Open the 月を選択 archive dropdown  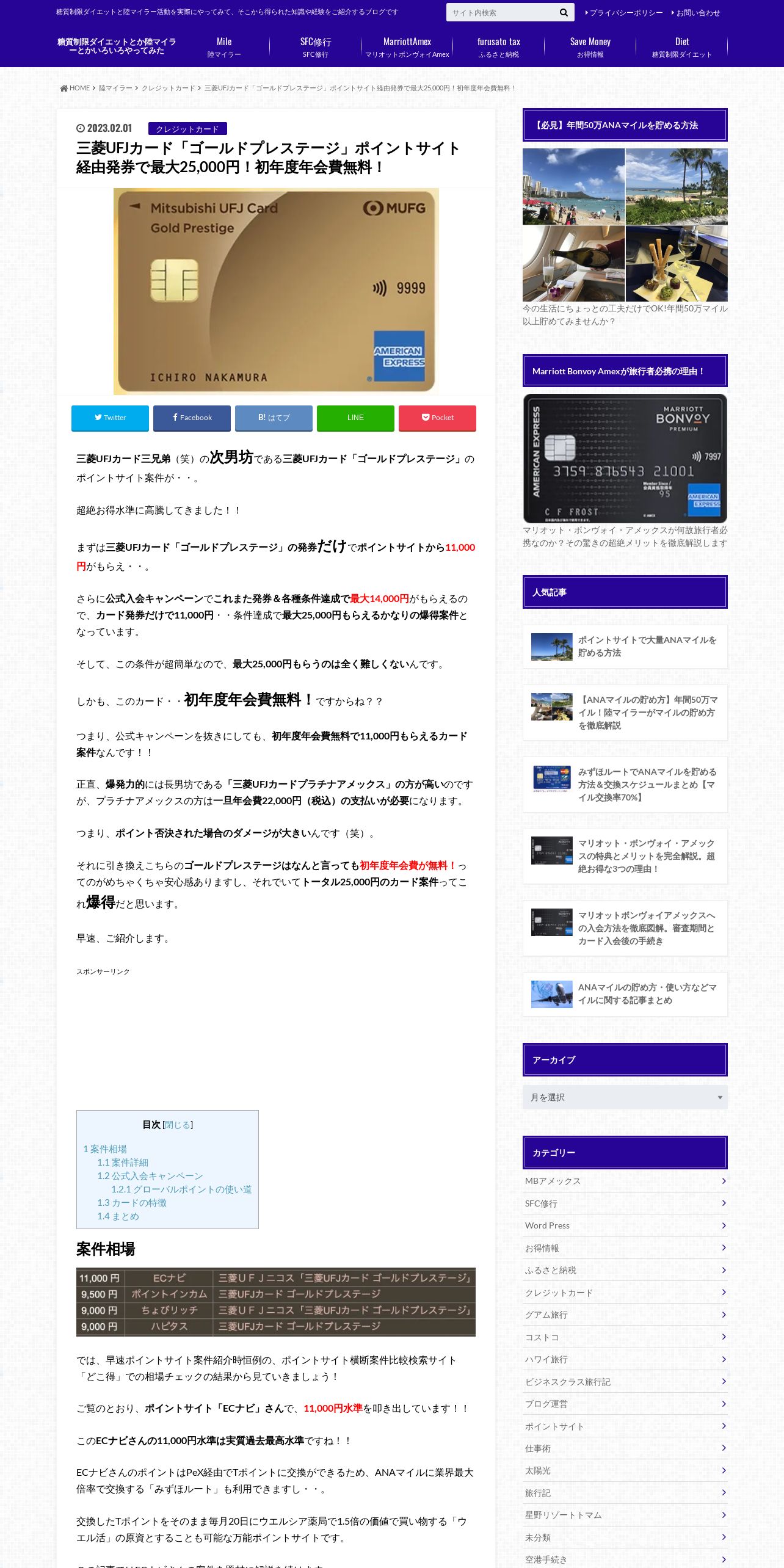(x=625, y=1097)
